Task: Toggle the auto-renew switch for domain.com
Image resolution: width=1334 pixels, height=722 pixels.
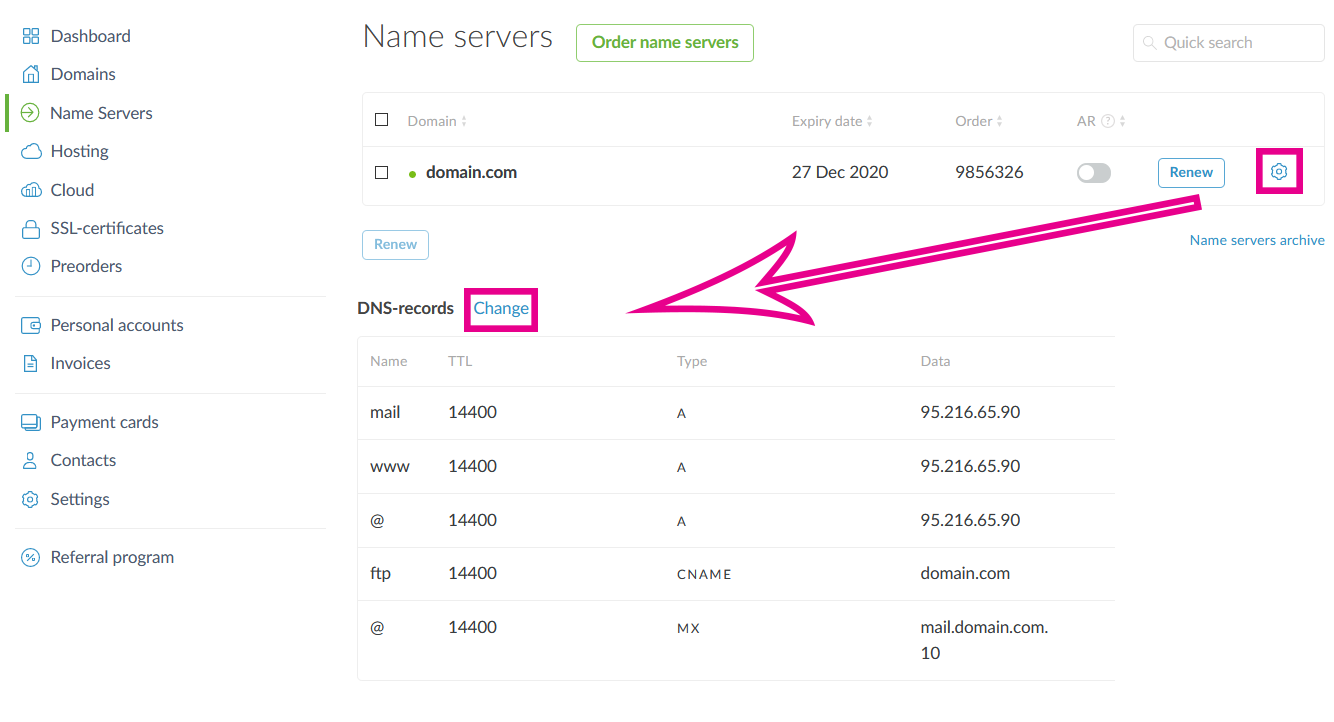Action: [x=1093, y=173]
